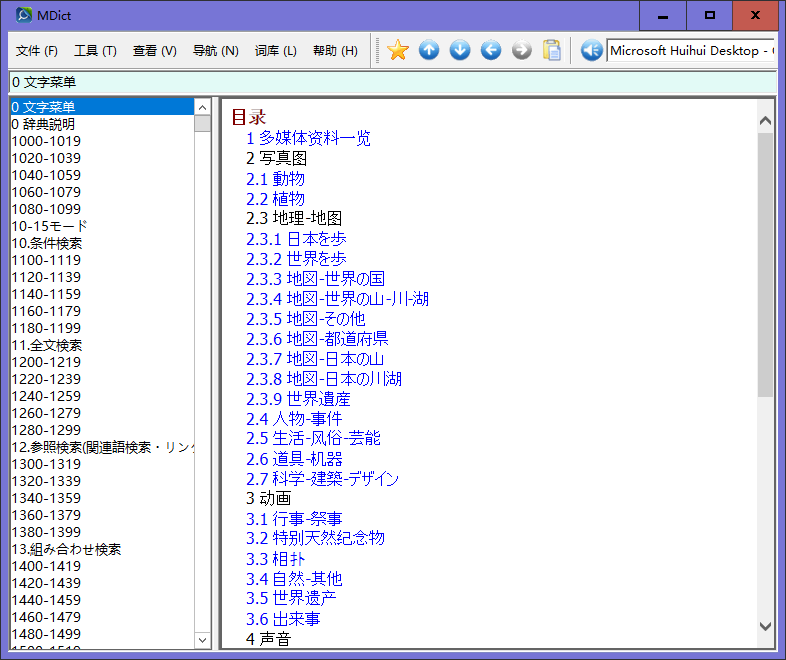Click the grey forward arrow icon
Viewport: 786px width, 660px height.
coord(522,50)
